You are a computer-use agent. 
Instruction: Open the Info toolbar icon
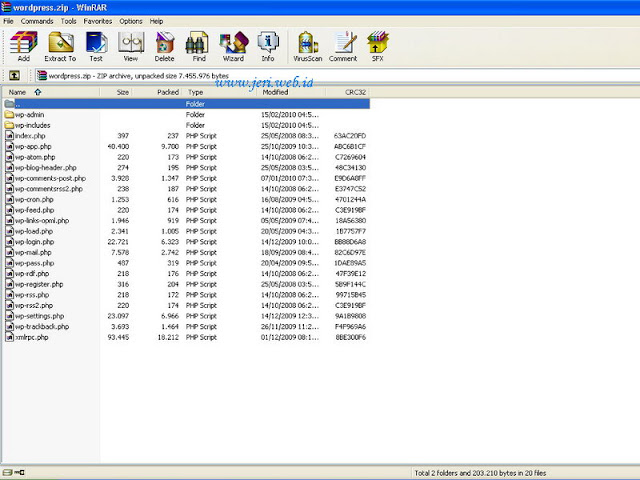point(267,45)
